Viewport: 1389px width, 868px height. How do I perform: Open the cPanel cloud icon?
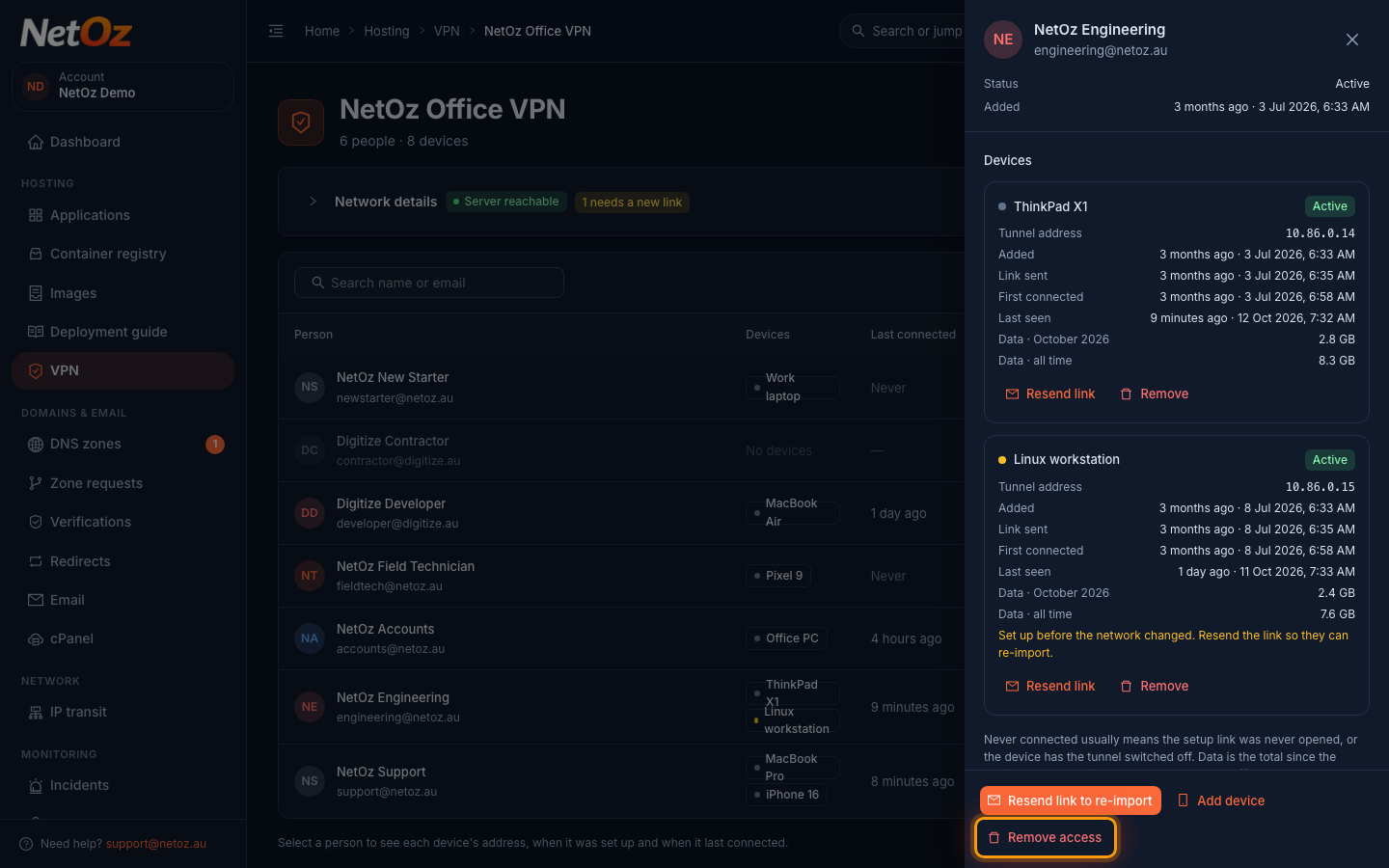[36, 638]
